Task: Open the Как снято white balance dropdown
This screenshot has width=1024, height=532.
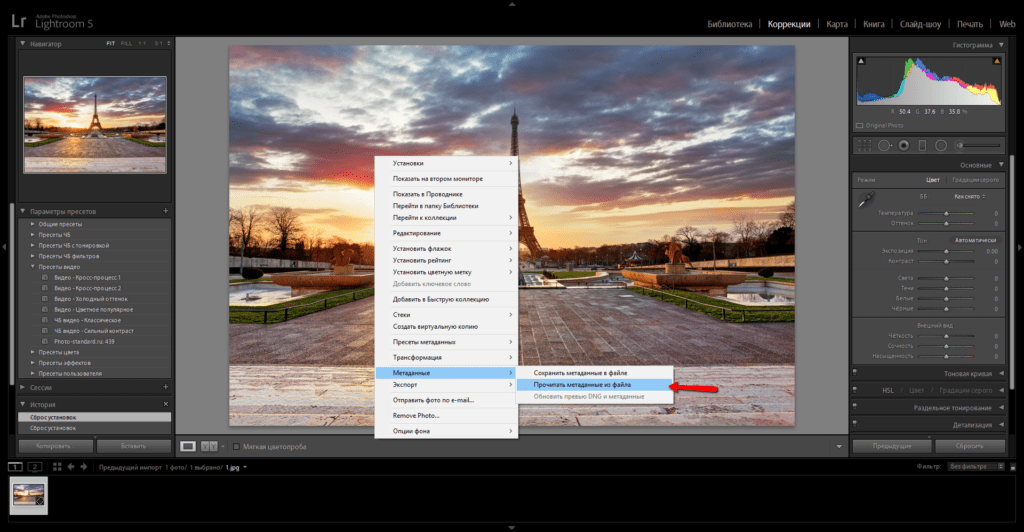Action: click(970, 196)
